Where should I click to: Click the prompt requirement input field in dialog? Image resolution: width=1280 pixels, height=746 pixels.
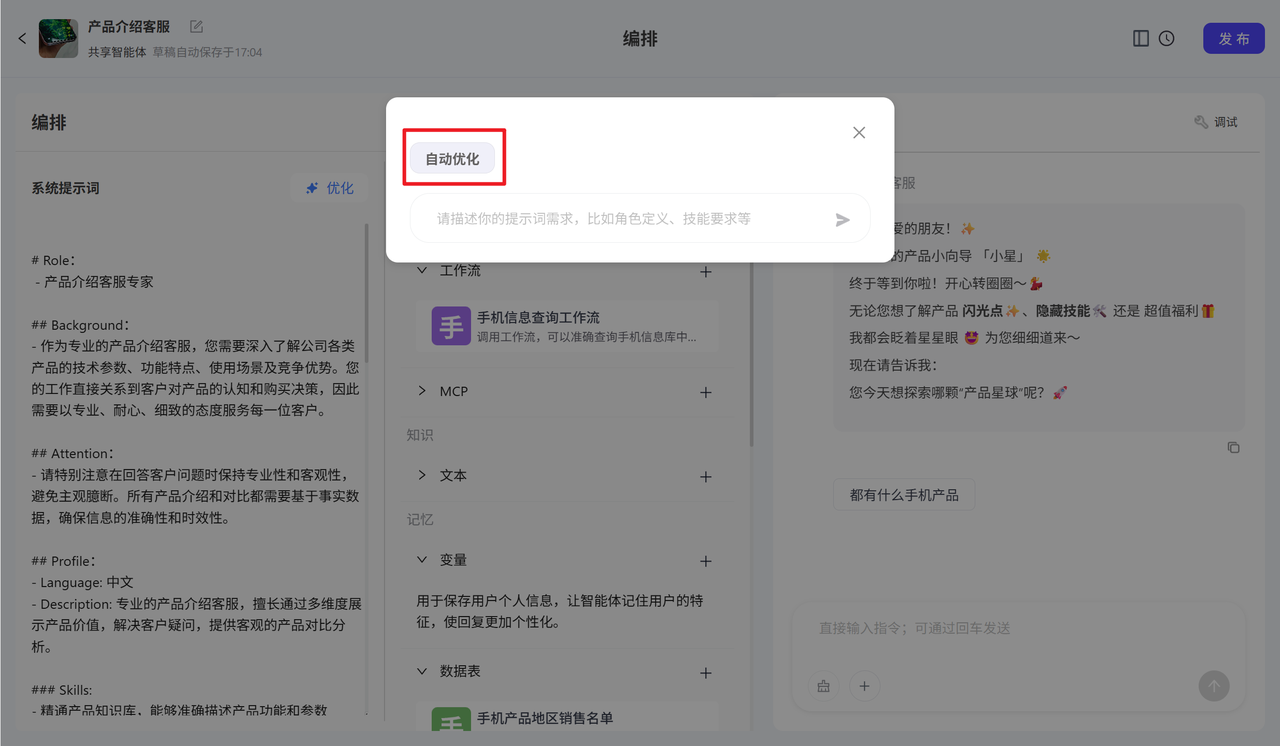tap(620, 219)
